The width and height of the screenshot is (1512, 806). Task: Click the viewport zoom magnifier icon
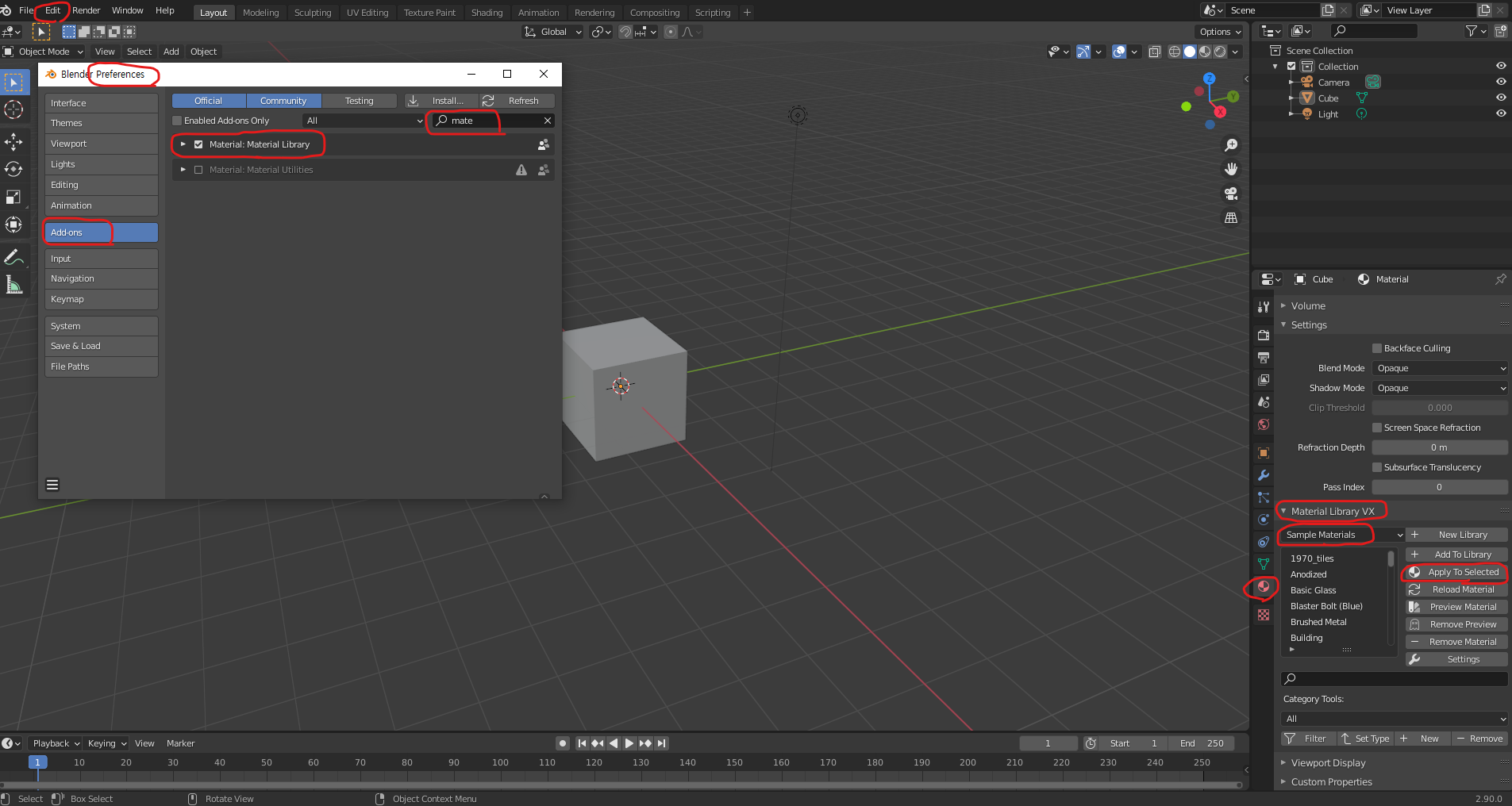coord(1231,145)
